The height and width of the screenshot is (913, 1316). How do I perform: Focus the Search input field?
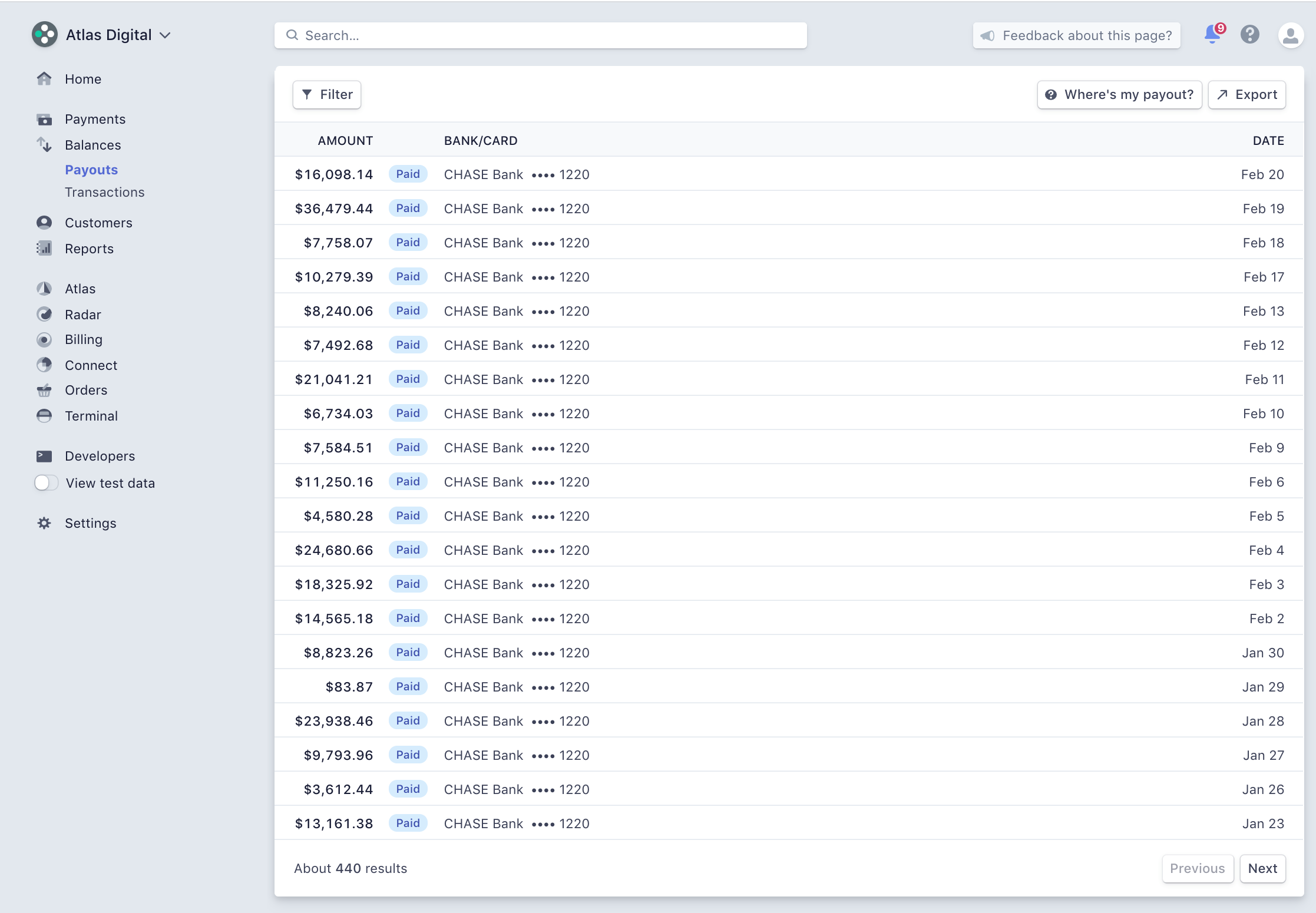(x=541, y=35)
